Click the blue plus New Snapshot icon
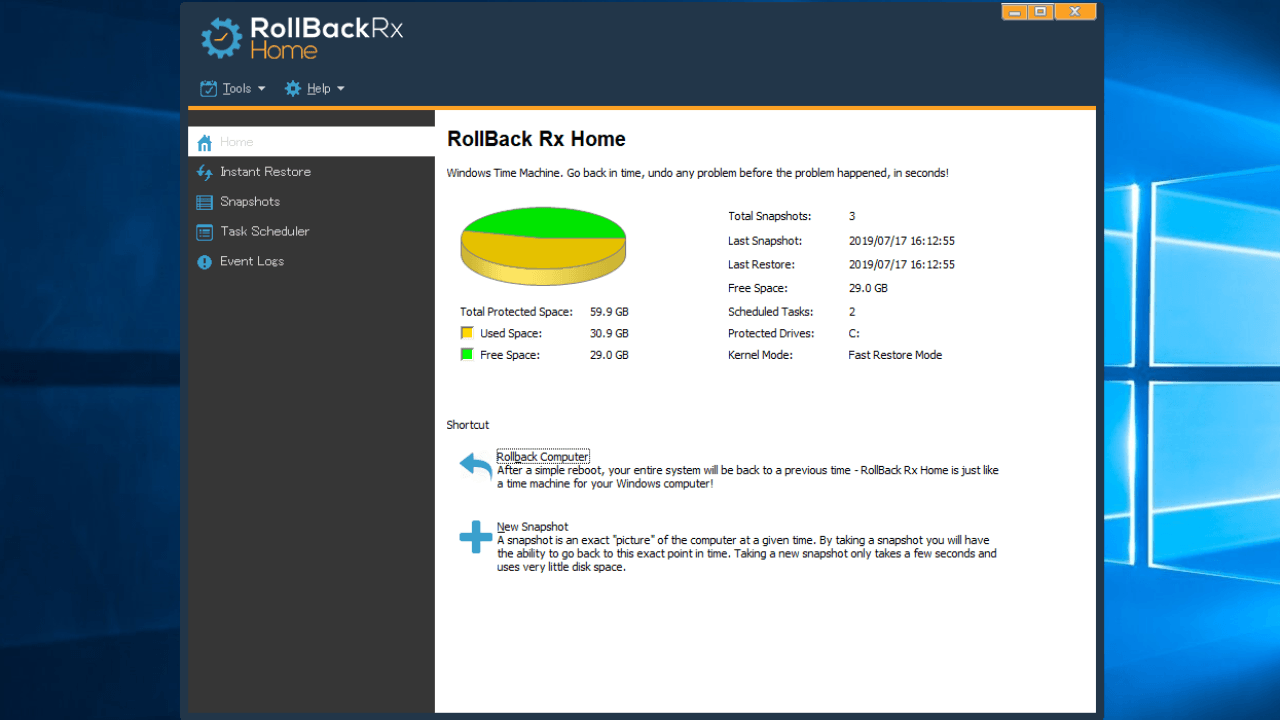 tap(476, 537)
